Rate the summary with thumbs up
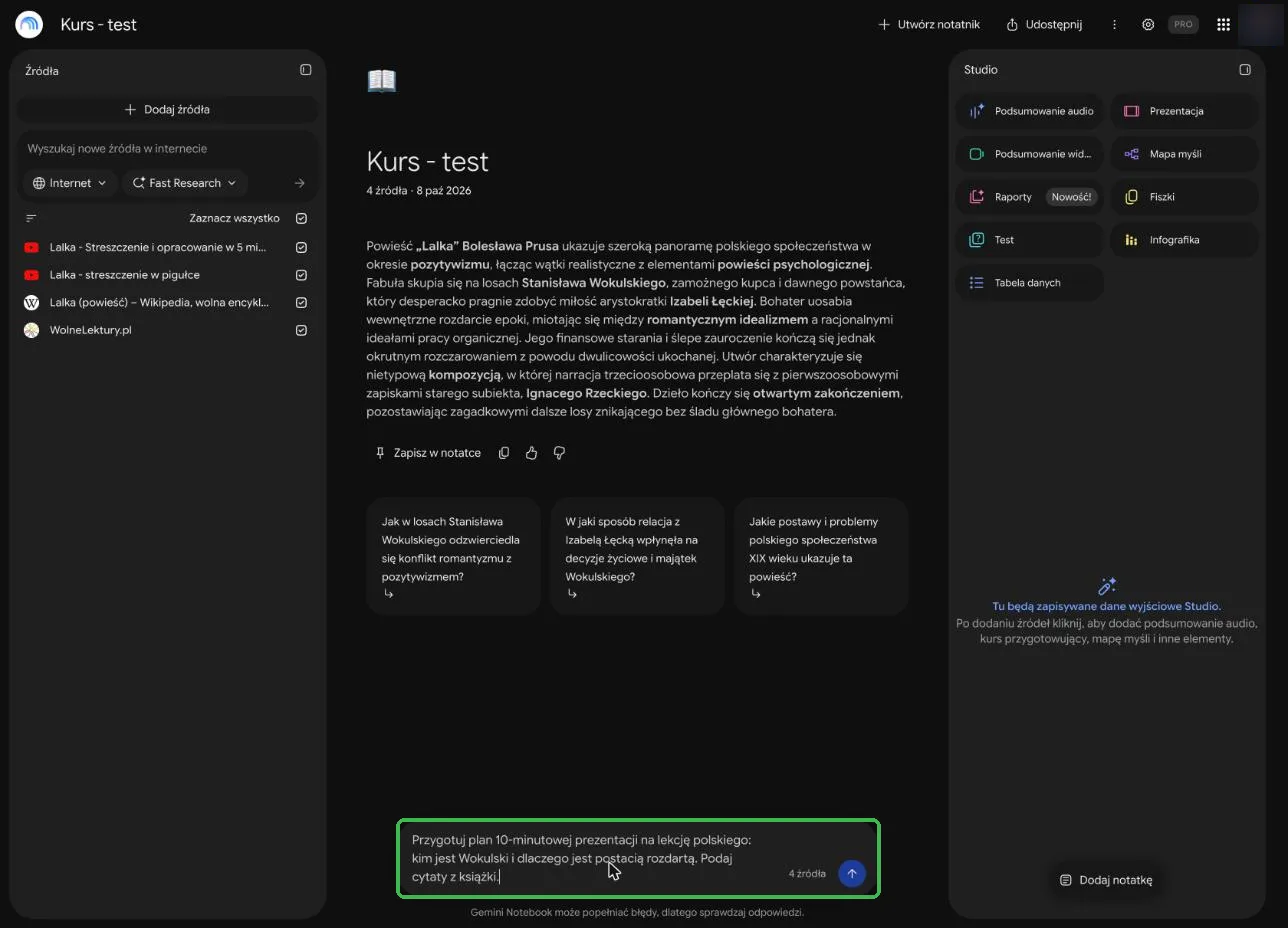Viewport: 1288px width, 928px height. click(531, 453)
